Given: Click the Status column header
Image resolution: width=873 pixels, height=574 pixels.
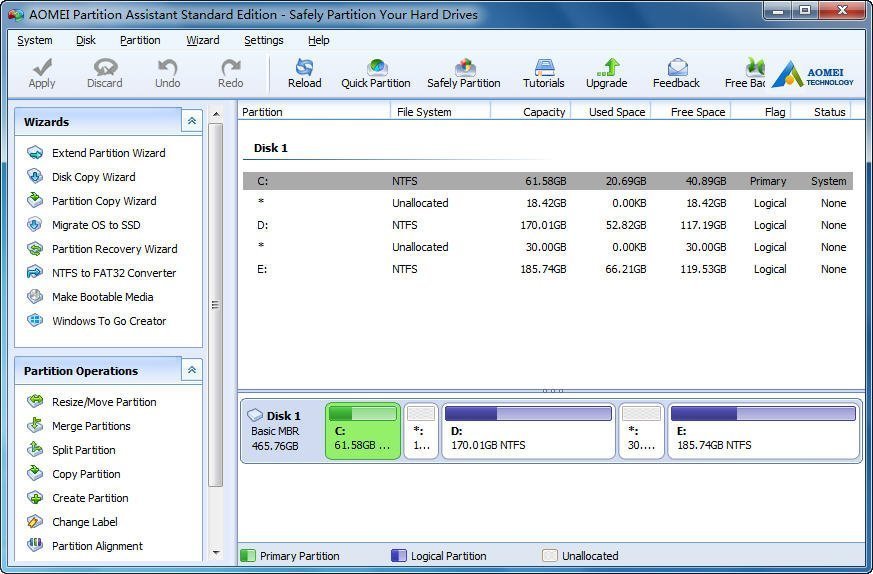Looking at the screenshot, I should click(821, 112).
